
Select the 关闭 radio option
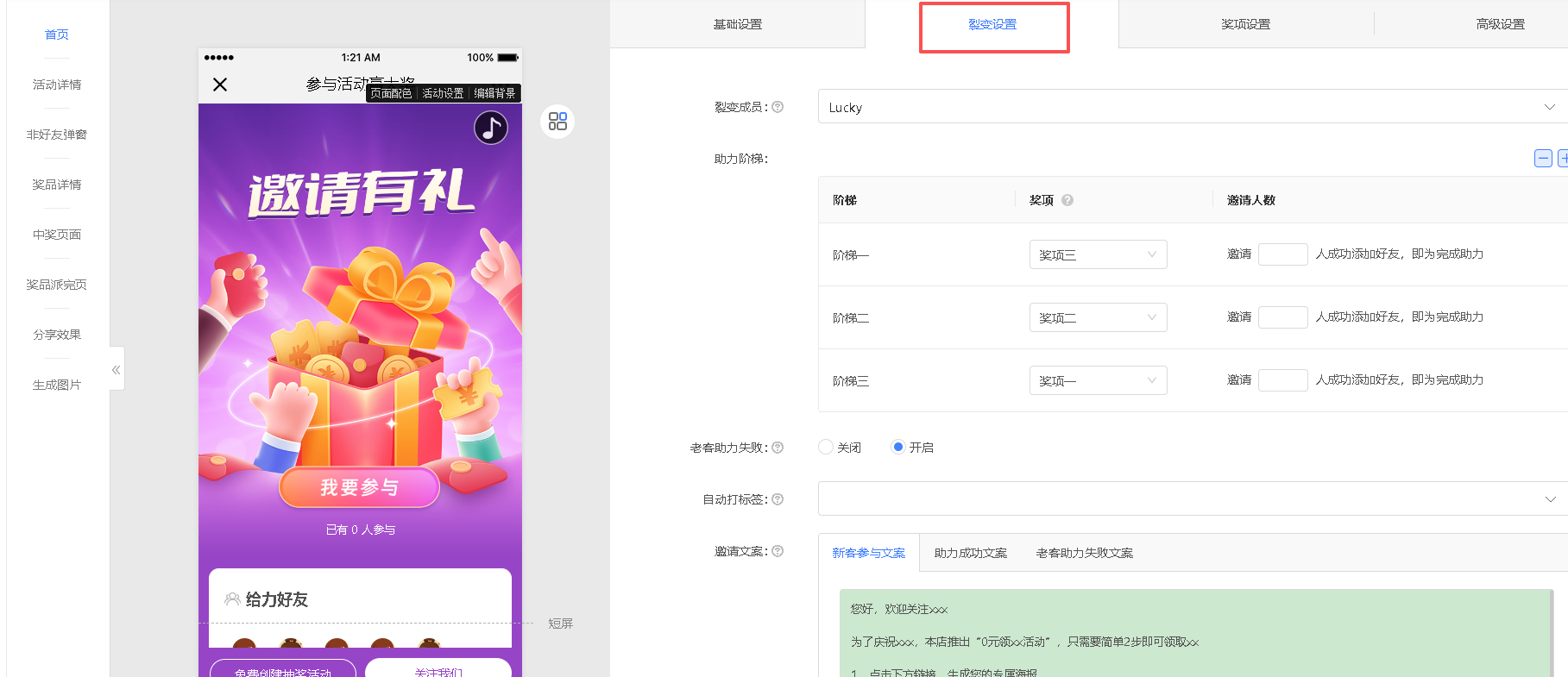pyautogui.click(x=826, y=448)
